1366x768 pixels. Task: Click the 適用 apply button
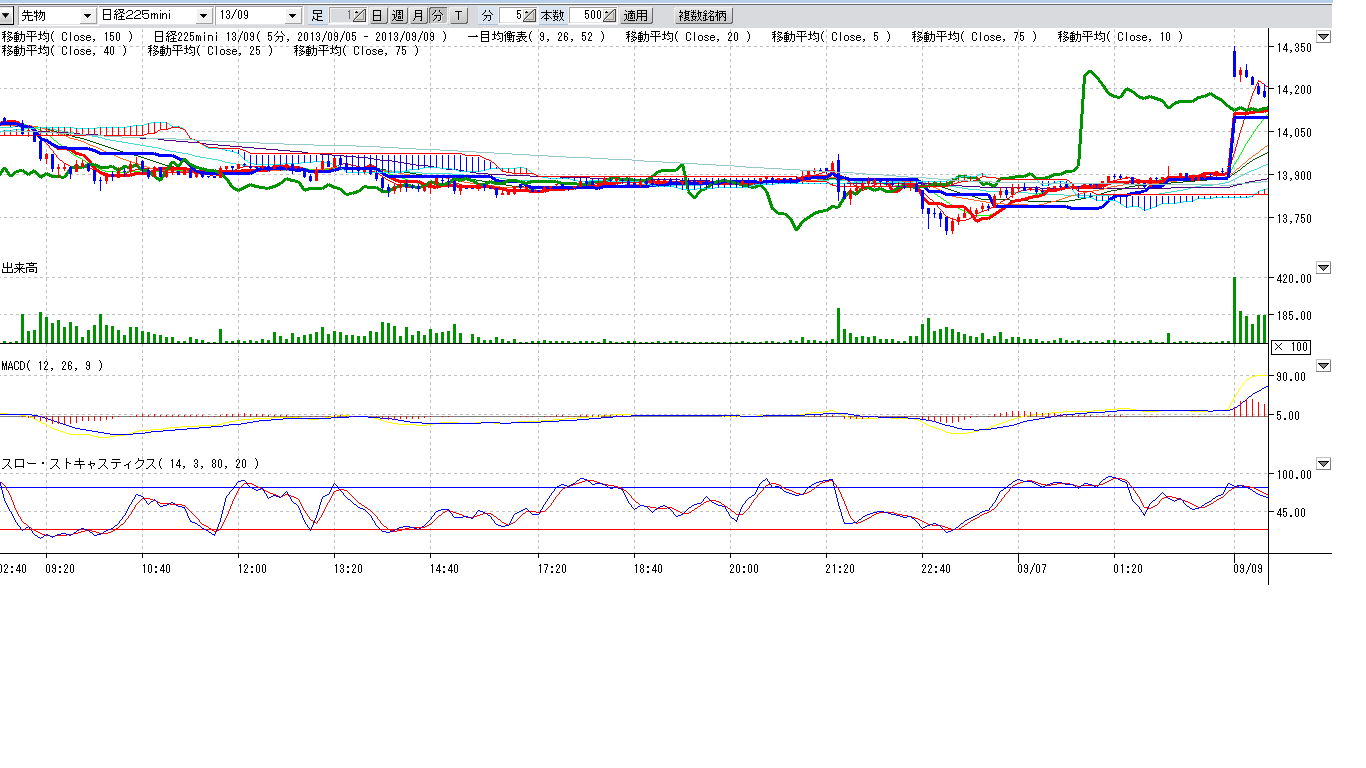click(635, 16)
